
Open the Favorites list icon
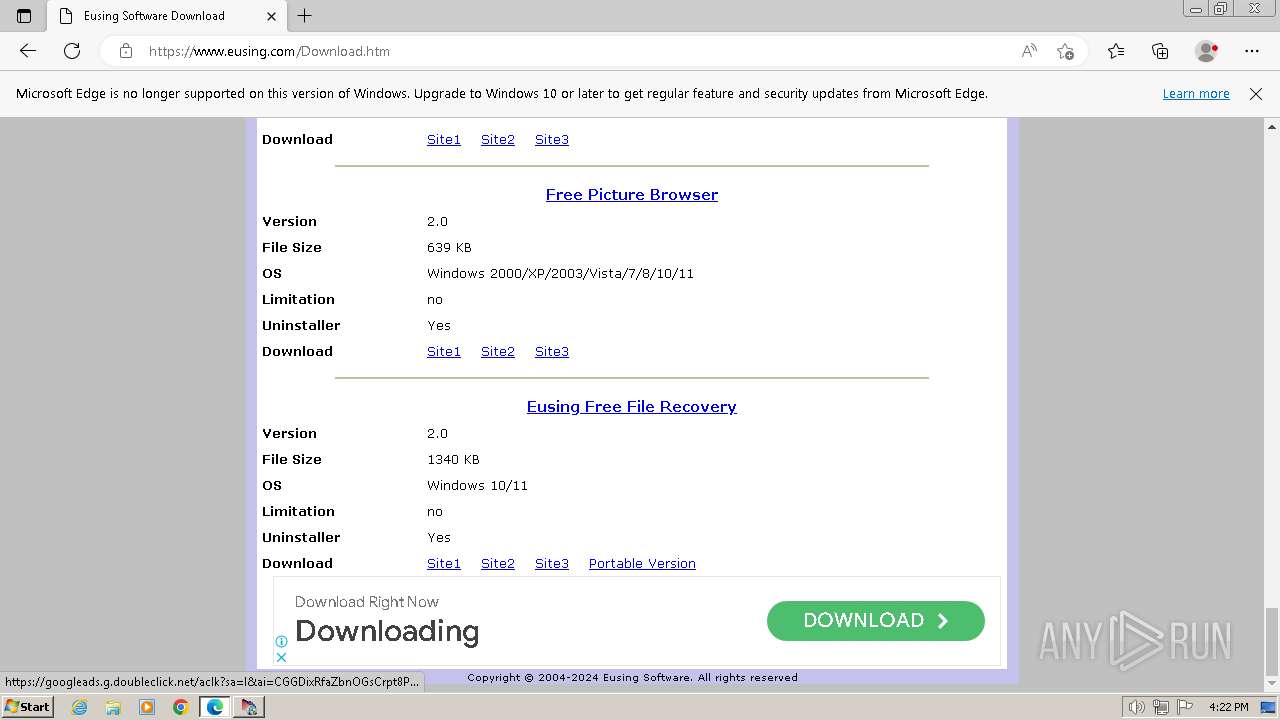[1116, 51]
